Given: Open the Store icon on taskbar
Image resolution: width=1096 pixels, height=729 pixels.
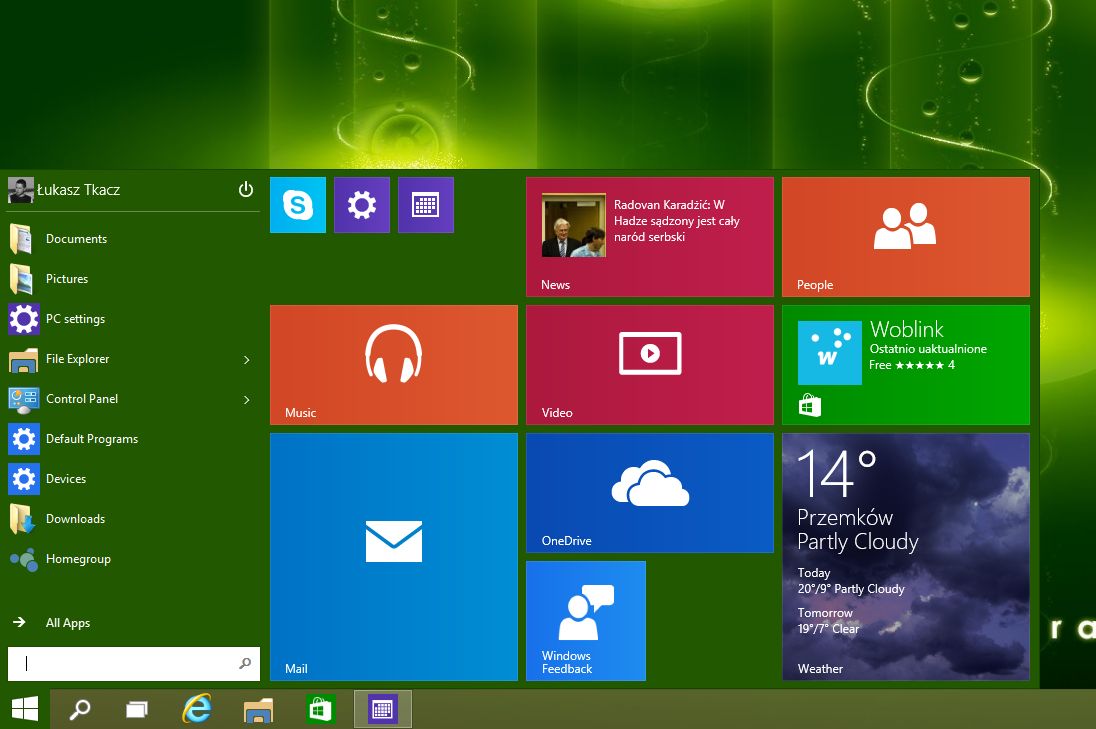Looking at the screenshot, I should 320,709.
